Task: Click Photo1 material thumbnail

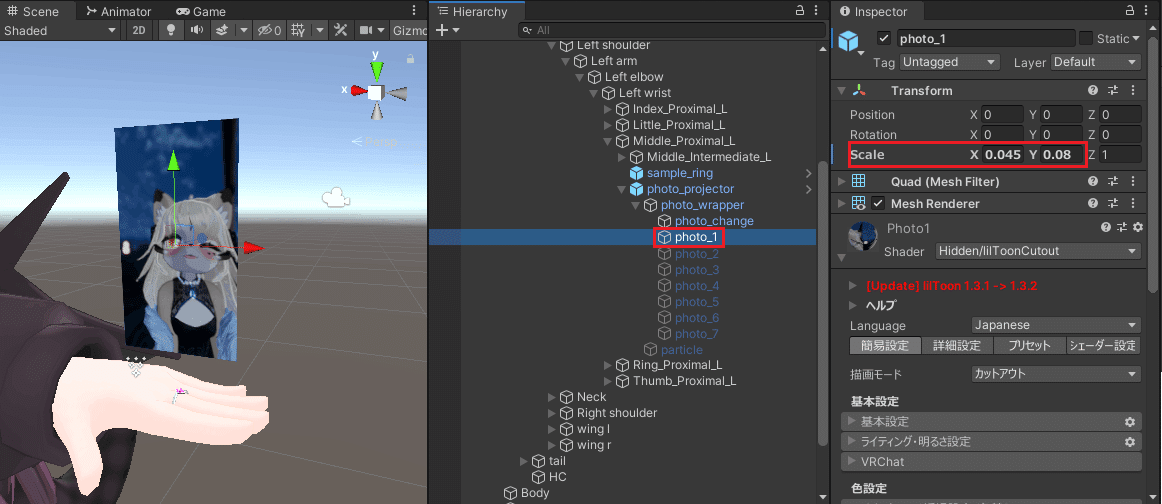Action: click(x=862, y=236)
